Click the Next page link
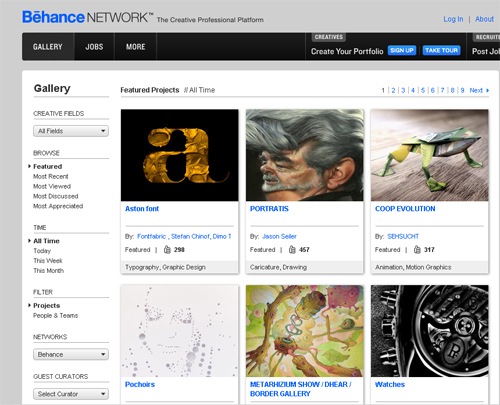 pos(476,90)
